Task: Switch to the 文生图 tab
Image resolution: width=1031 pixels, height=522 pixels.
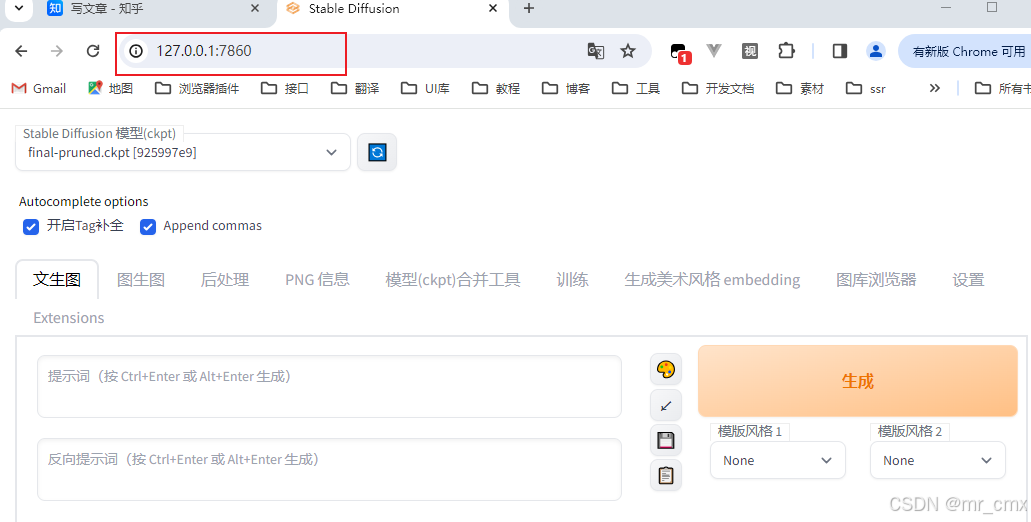Action: pyautogui.click(x=57, y=279)
